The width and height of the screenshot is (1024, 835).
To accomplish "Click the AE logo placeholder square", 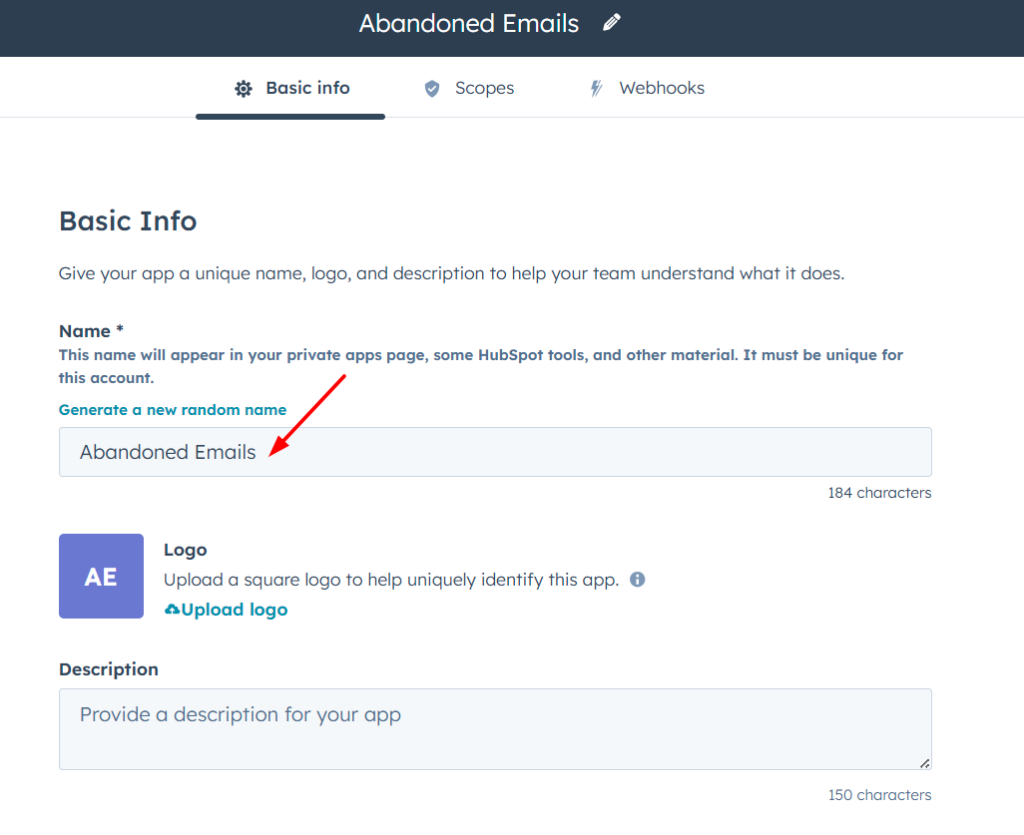I will point(100,576).
